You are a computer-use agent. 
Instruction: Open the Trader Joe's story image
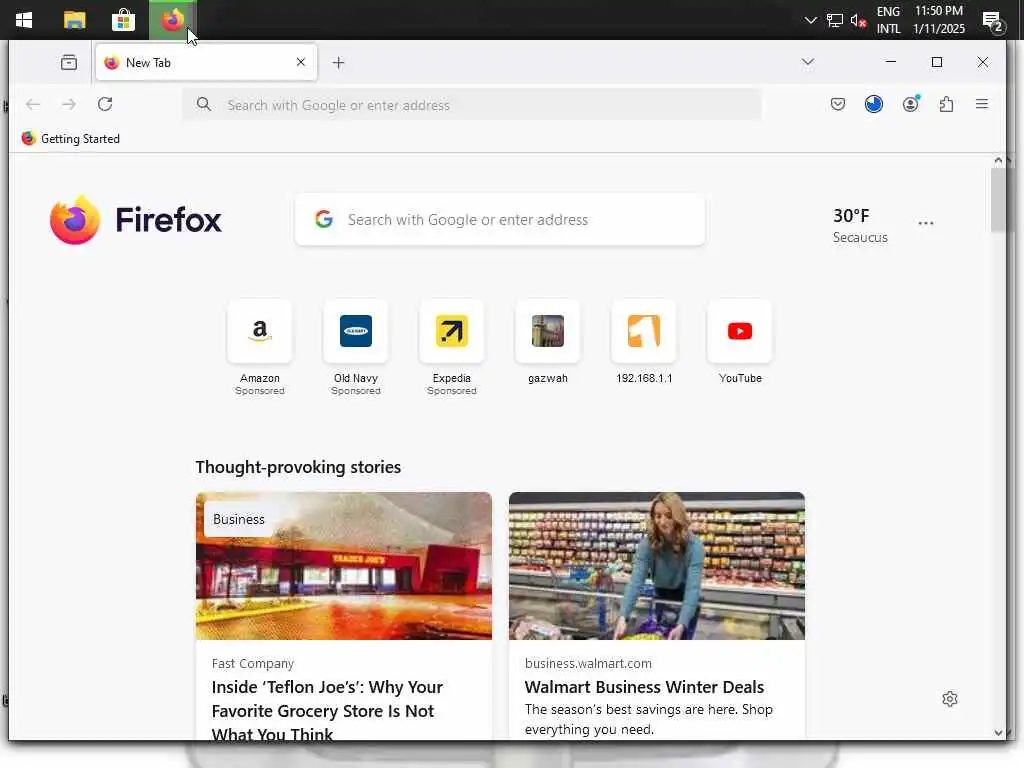point(344,566)
